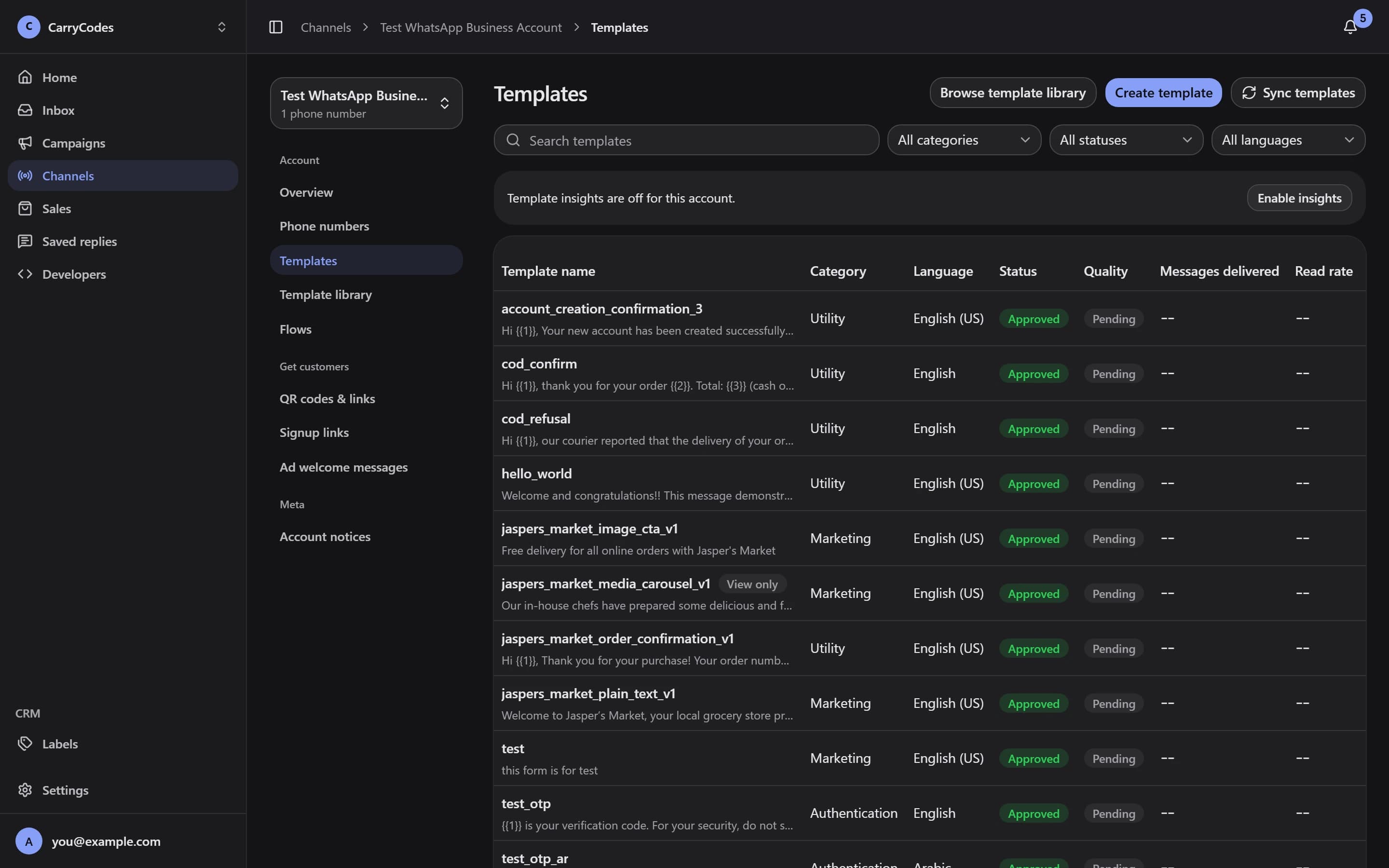Click the CarryCodes workspace avatar
1389x868 pixels.
(29, 27)
